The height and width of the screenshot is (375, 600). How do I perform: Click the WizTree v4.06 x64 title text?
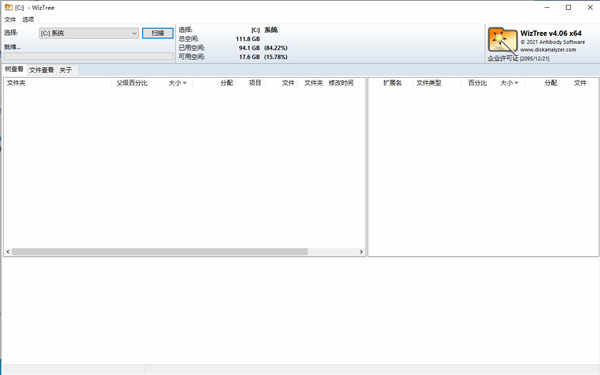click(x=551, y=33)
